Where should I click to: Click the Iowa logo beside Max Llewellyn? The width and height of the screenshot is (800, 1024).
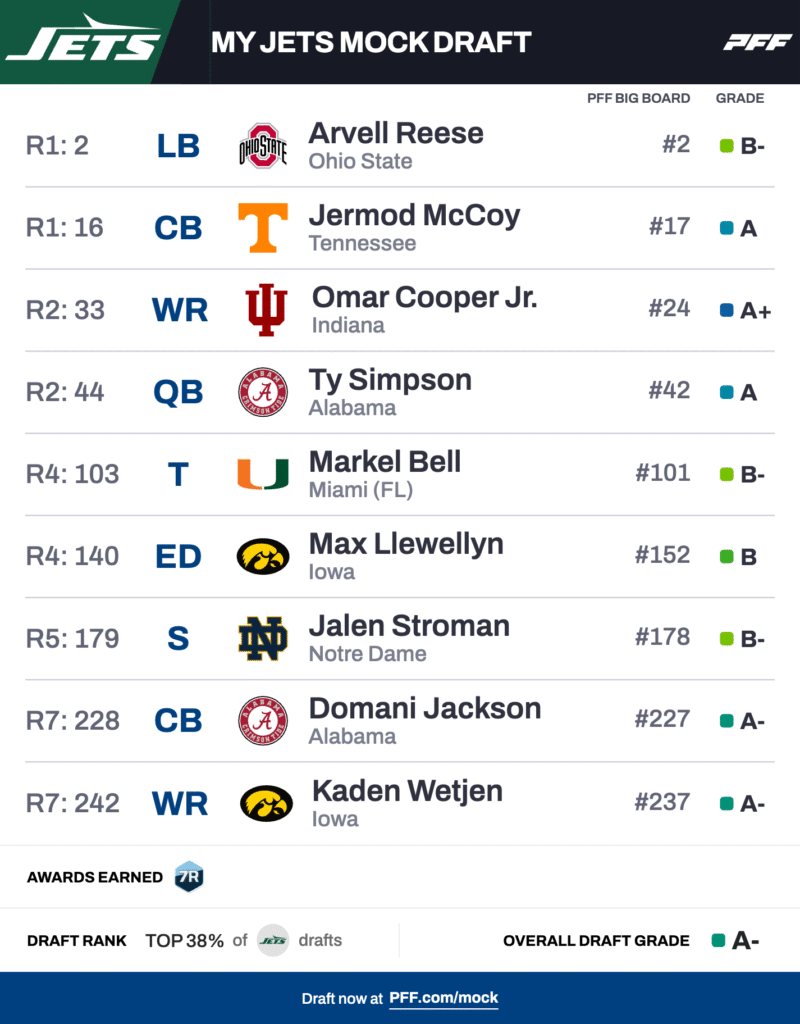[263, 556]
